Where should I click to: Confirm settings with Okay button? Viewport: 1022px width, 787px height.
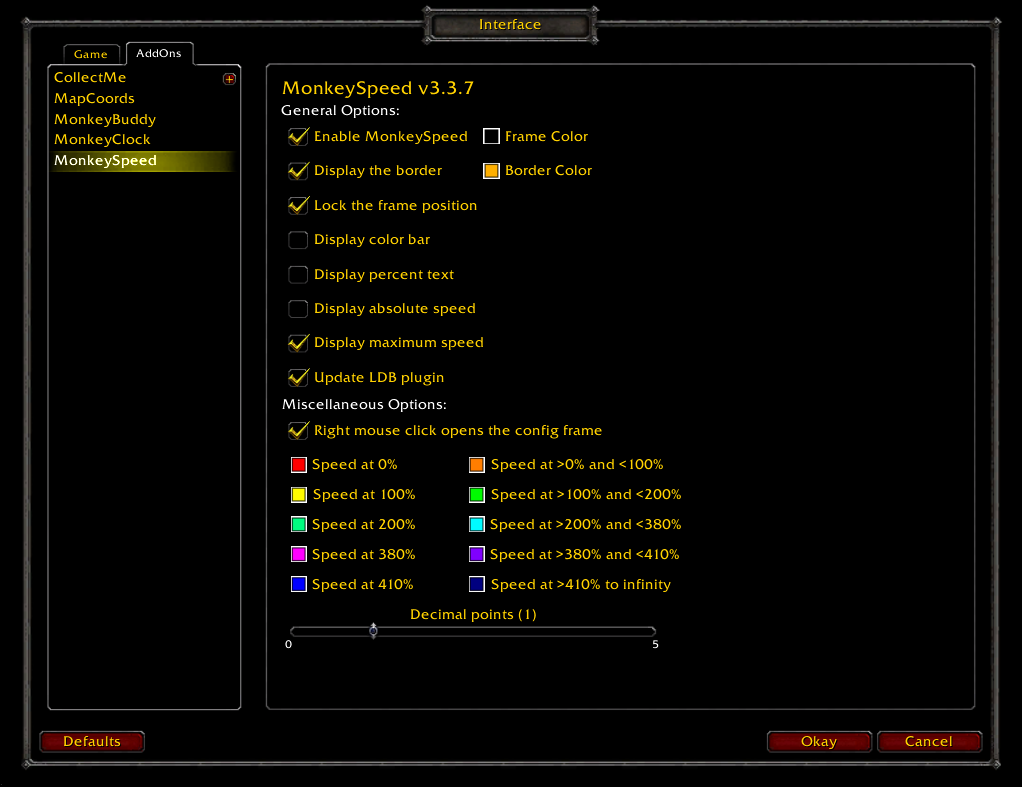819,741
